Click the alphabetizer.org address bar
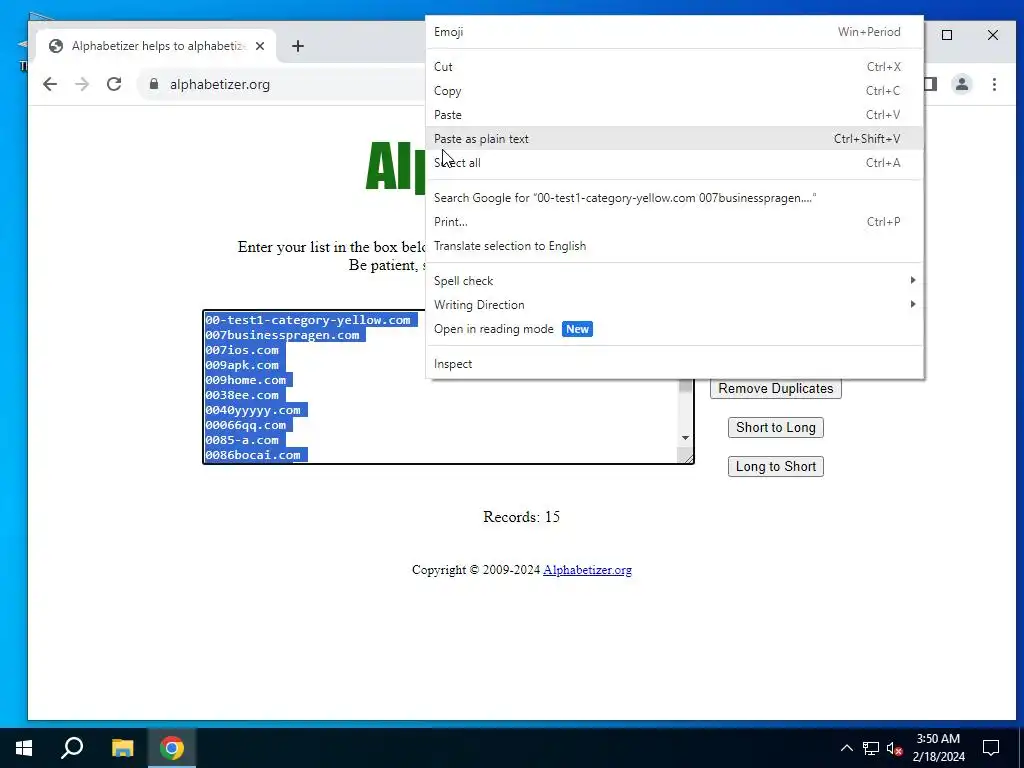The image size is (1024, 768). (281, 84)
